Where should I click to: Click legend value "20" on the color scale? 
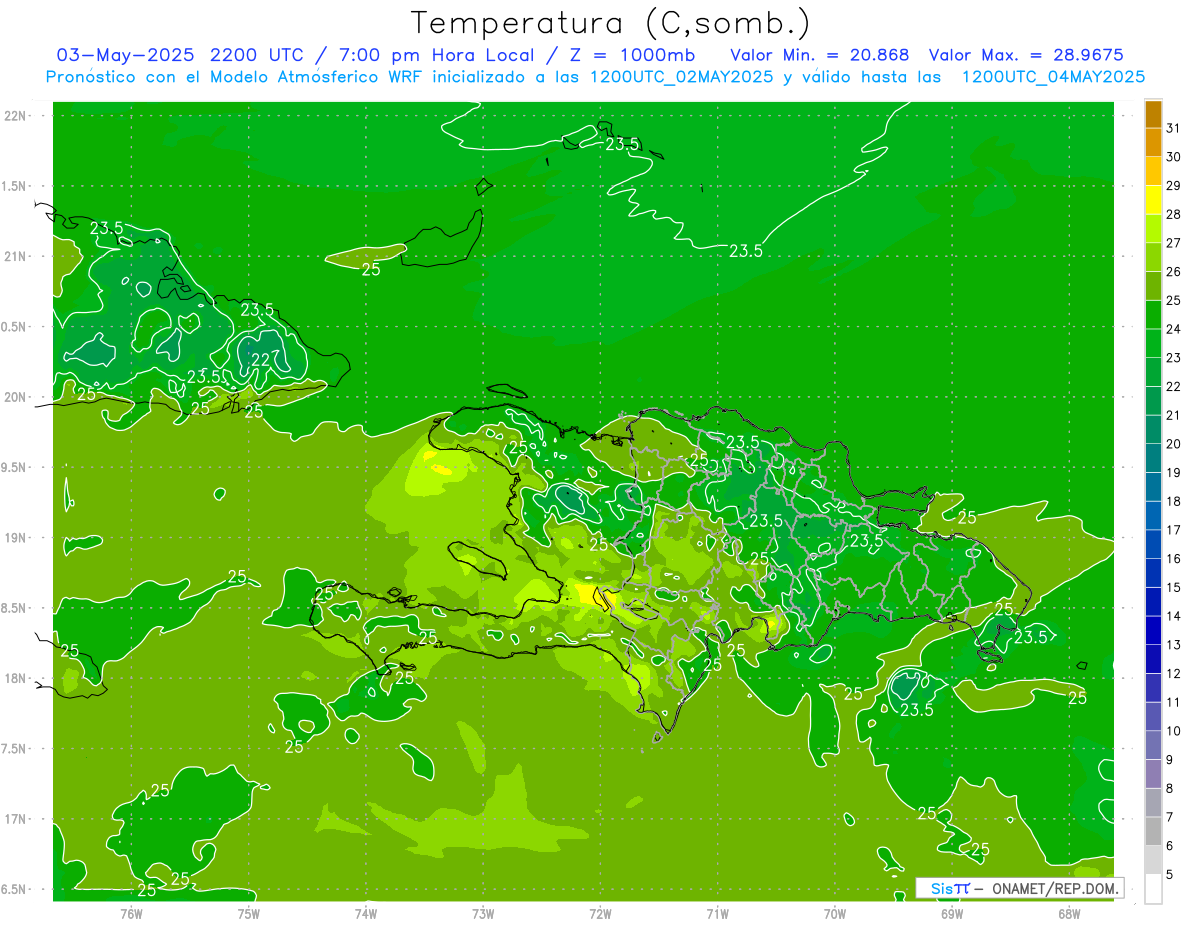pos(1174,444)
